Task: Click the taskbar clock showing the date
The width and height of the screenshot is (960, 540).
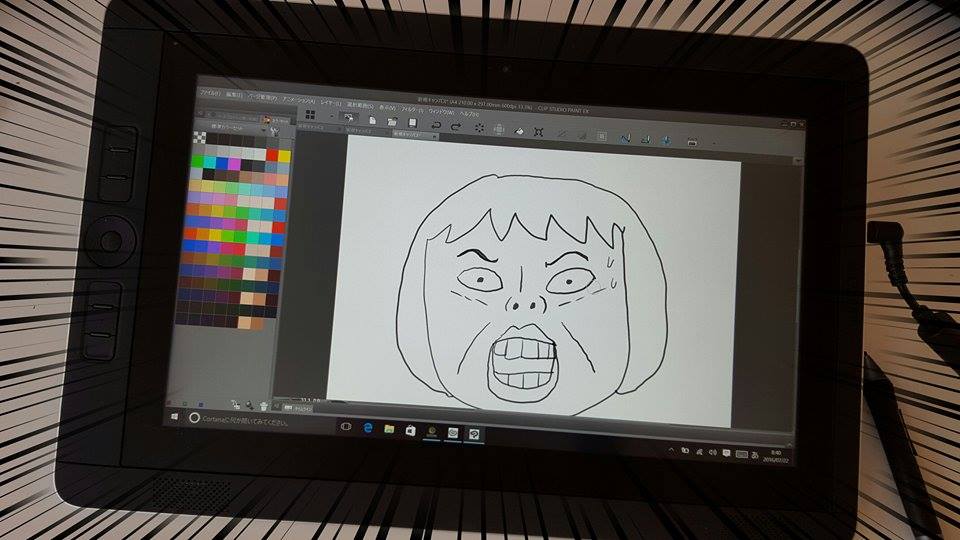Action: [x=776, y=456]
